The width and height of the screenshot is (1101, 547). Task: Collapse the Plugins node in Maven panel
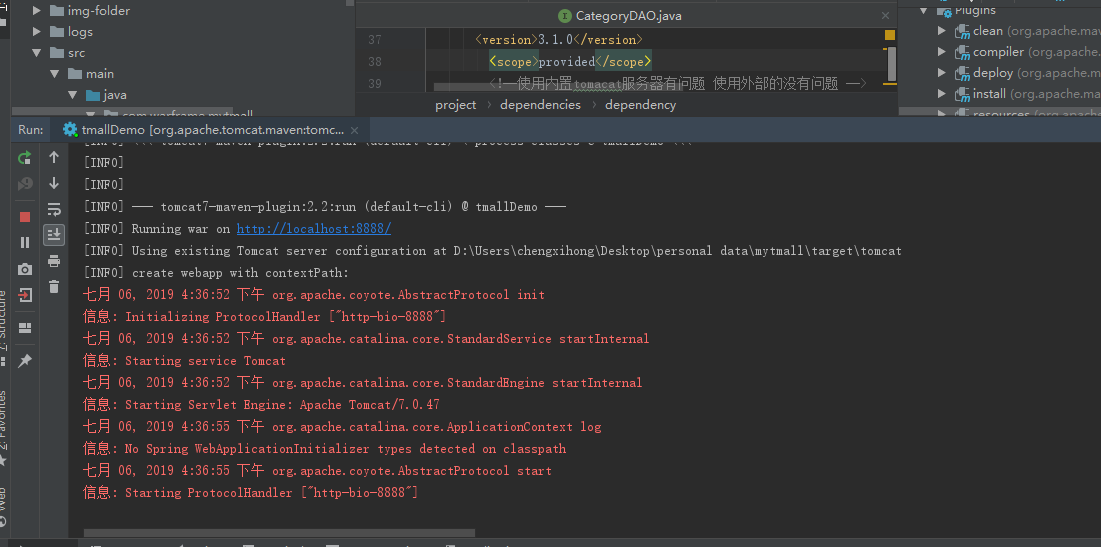(925, 11)
